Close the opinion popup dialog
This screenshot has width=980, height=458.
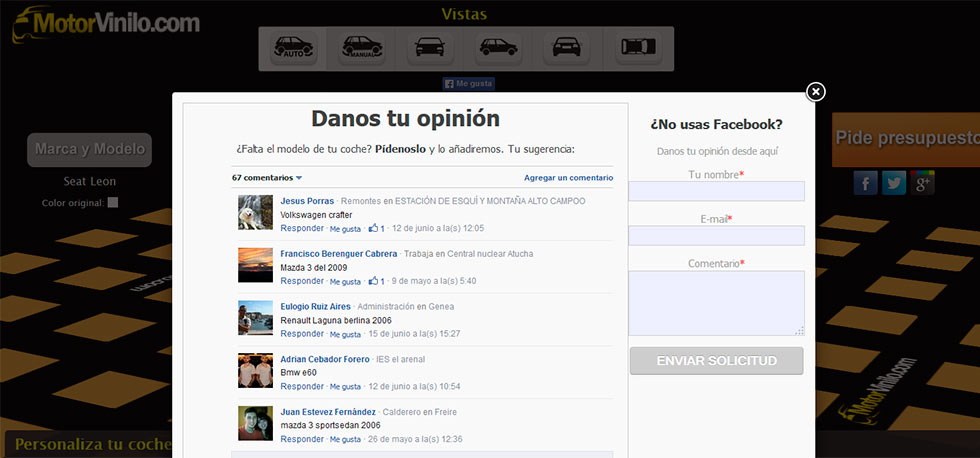815,92
